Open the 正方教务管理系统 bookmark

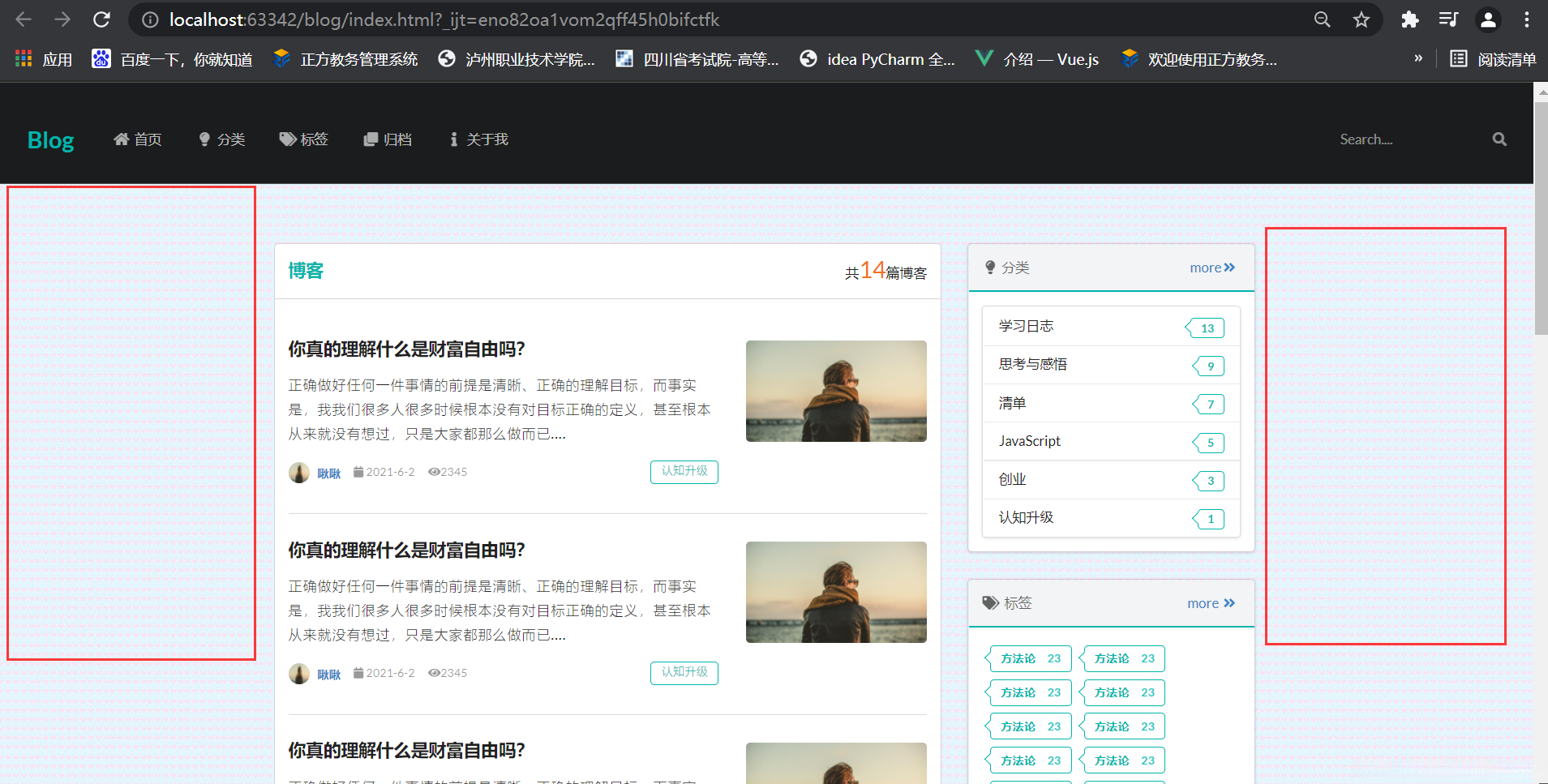pos(345,59)
